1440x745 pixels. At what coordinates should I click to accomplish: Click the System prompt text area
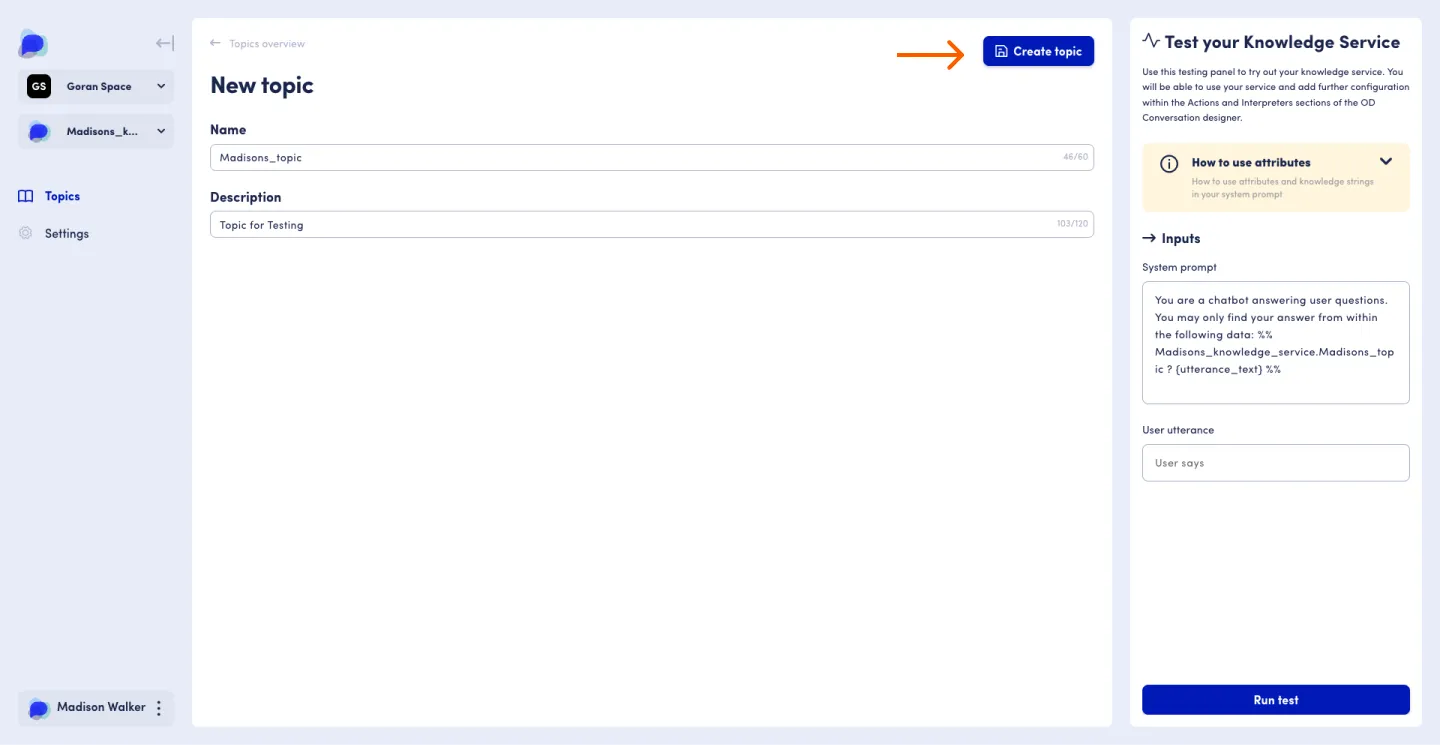coord(1275,342)
